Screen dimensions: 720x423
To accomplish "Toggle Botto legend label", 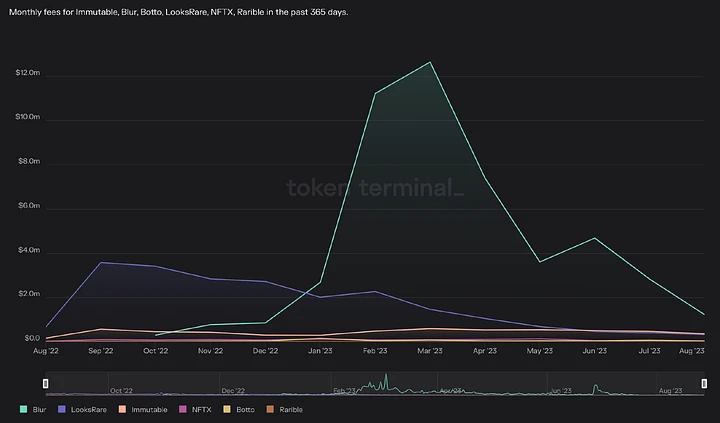I will click(243, 409).
